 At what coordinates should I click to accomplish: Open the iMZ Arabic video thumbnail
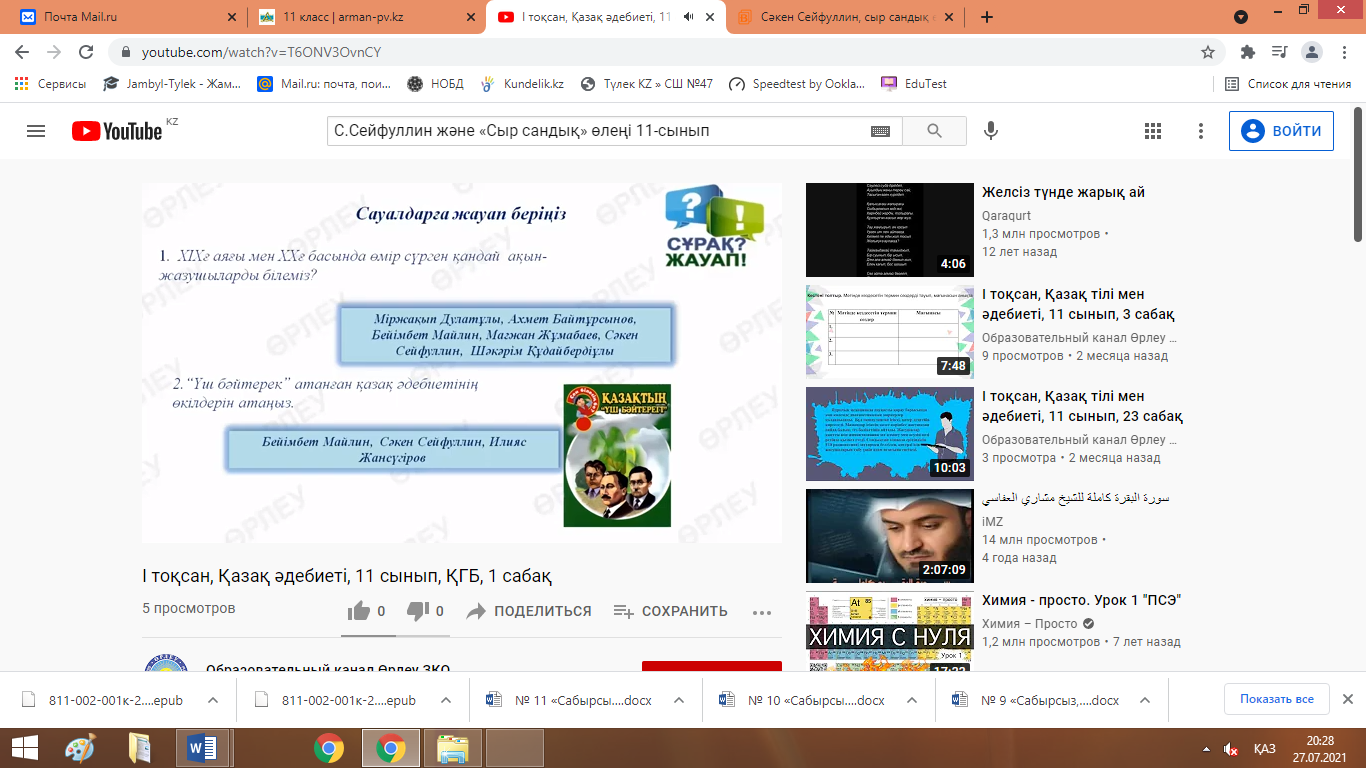coord(889,536)
